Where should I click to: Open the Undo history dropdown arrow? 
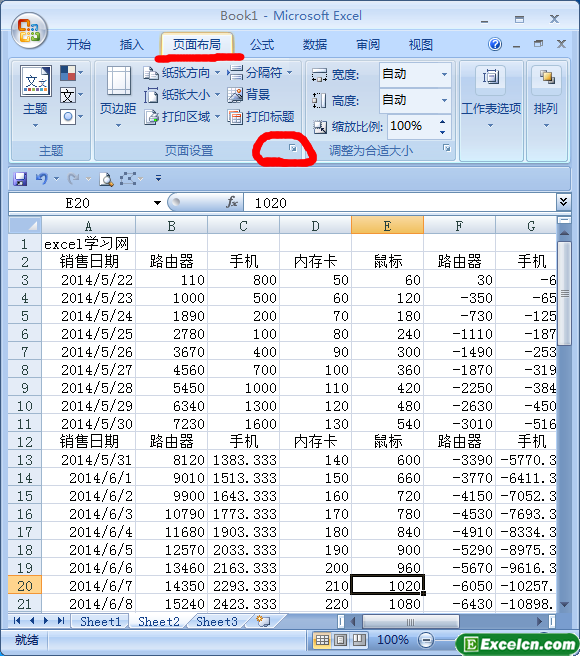coord(56,179)
